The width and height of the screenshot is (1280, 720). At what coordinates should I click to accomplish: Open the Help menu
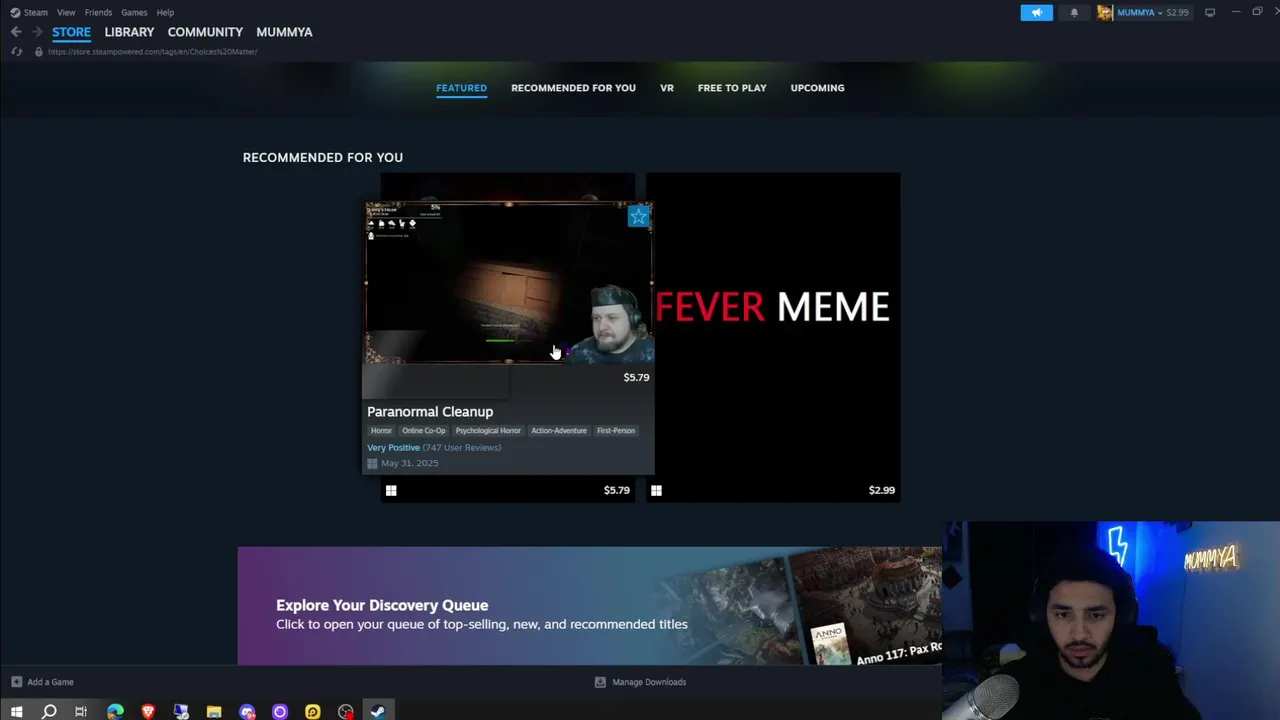click(x=165, y=12)
